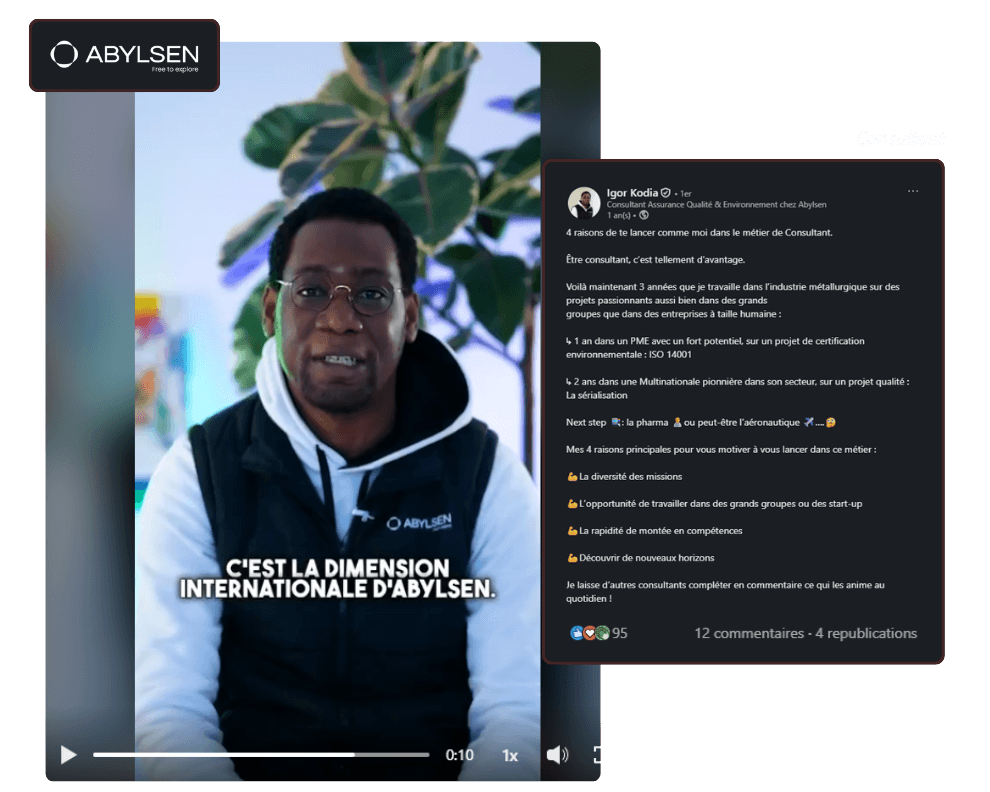Click the job title line under Igor Kodia
This screenshot has height=792, width=990.
716,204
